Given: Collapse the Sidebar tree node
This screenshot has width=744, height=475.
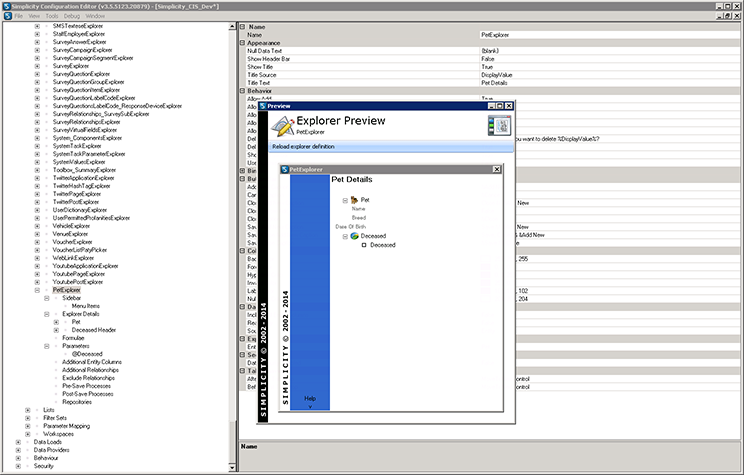Looking at the screenshot, I should point(46,298).
